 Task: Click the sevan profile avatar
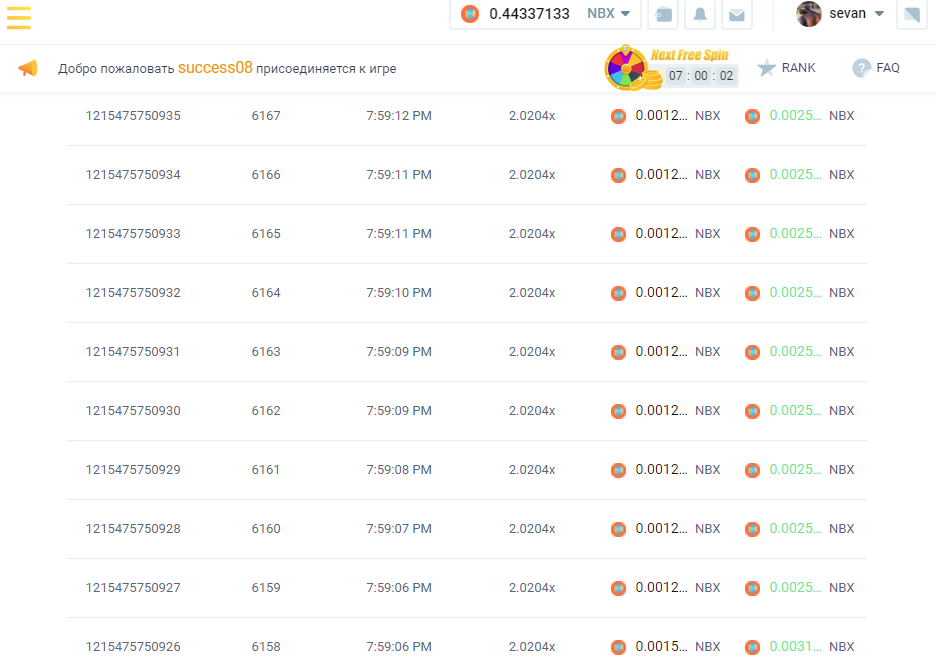[x=809, y=14]
